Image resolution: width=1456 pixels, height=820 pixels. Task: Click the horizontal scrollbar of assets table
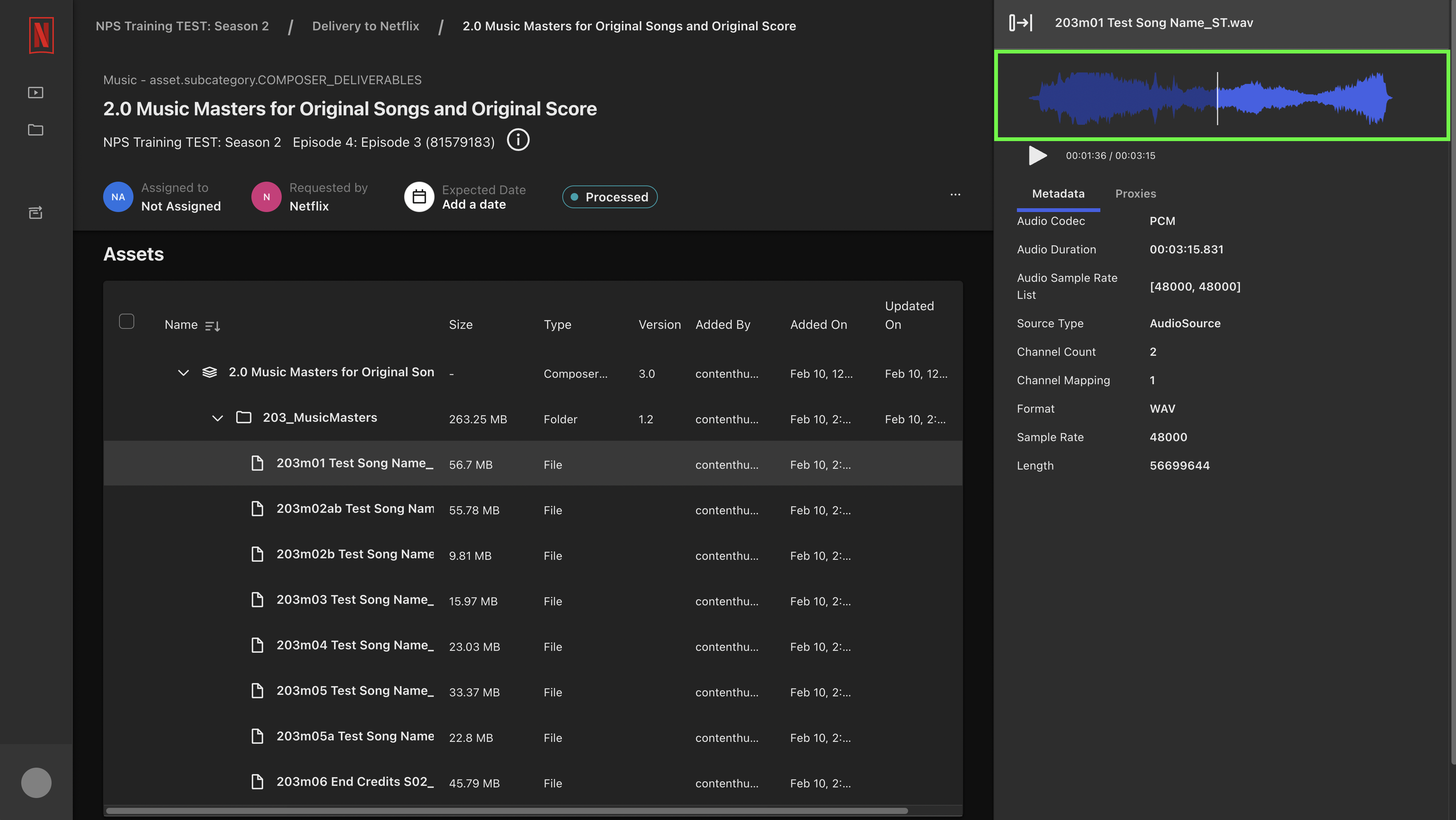507,811
